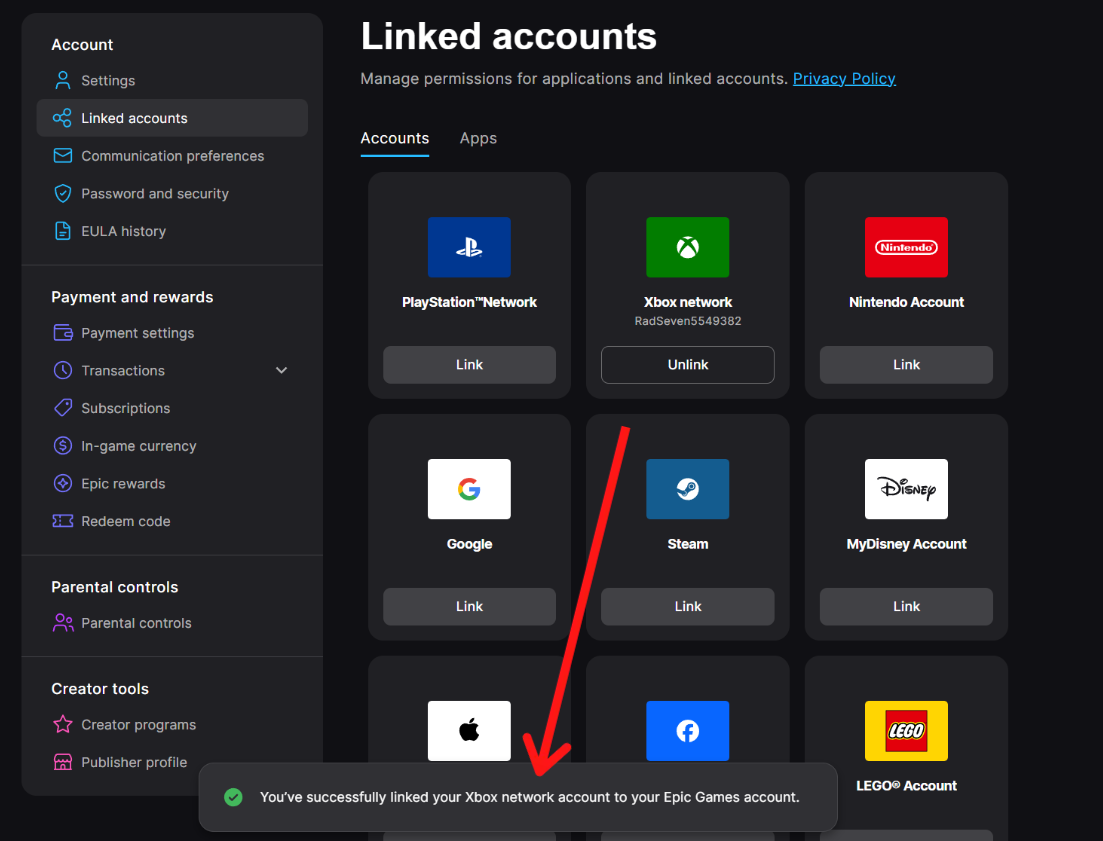
Task: Click the Redeem code ticket icon
Action: pos(63,521)
